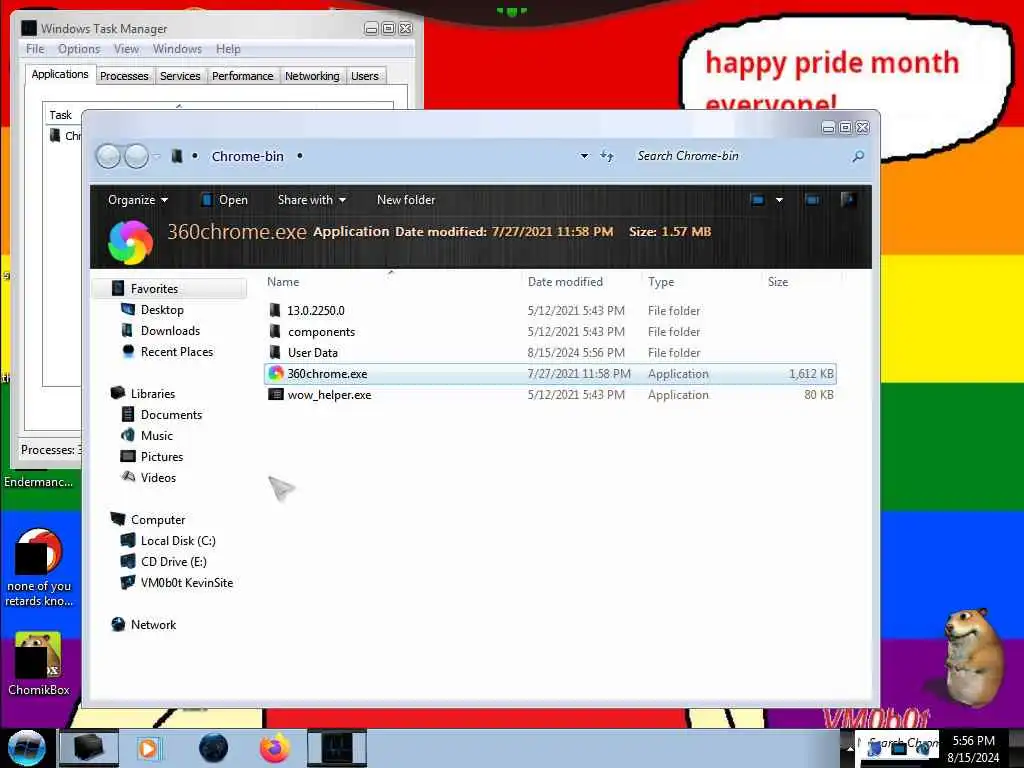This screenshot has height=768, width=1024.
Task: Switch to Task Manager's Networking tab
Action: [312, 76]
